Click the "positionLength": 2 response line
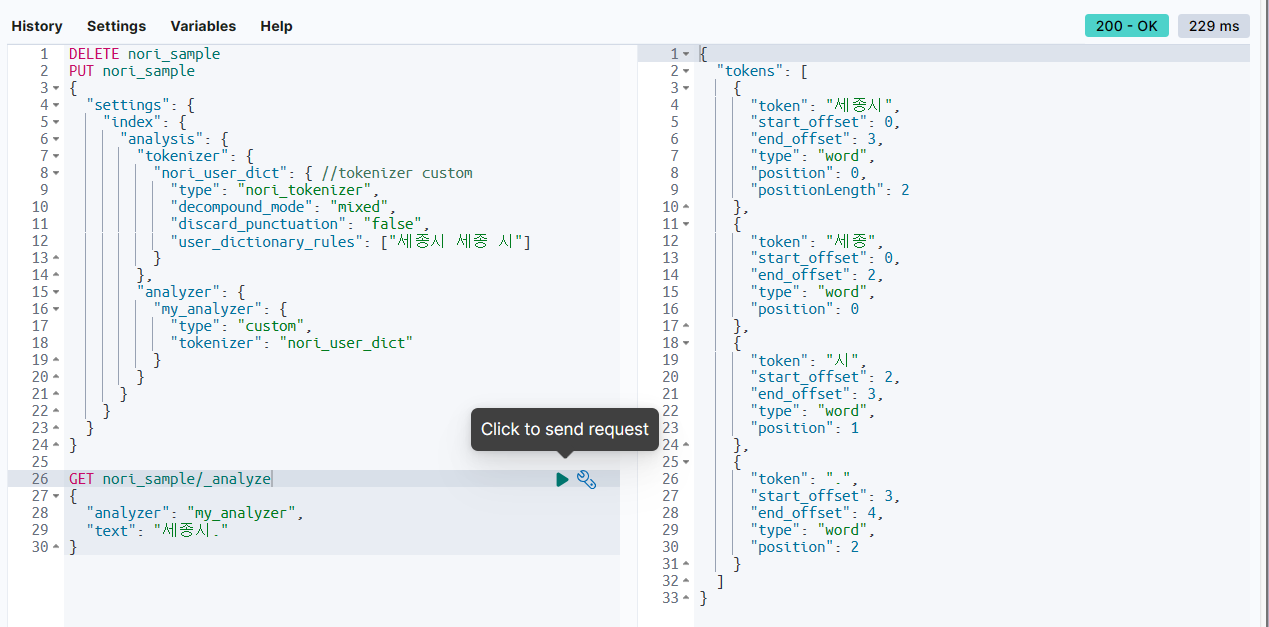Image resolution: width=1269 pixels, height=627 pixels. point(830,190)
